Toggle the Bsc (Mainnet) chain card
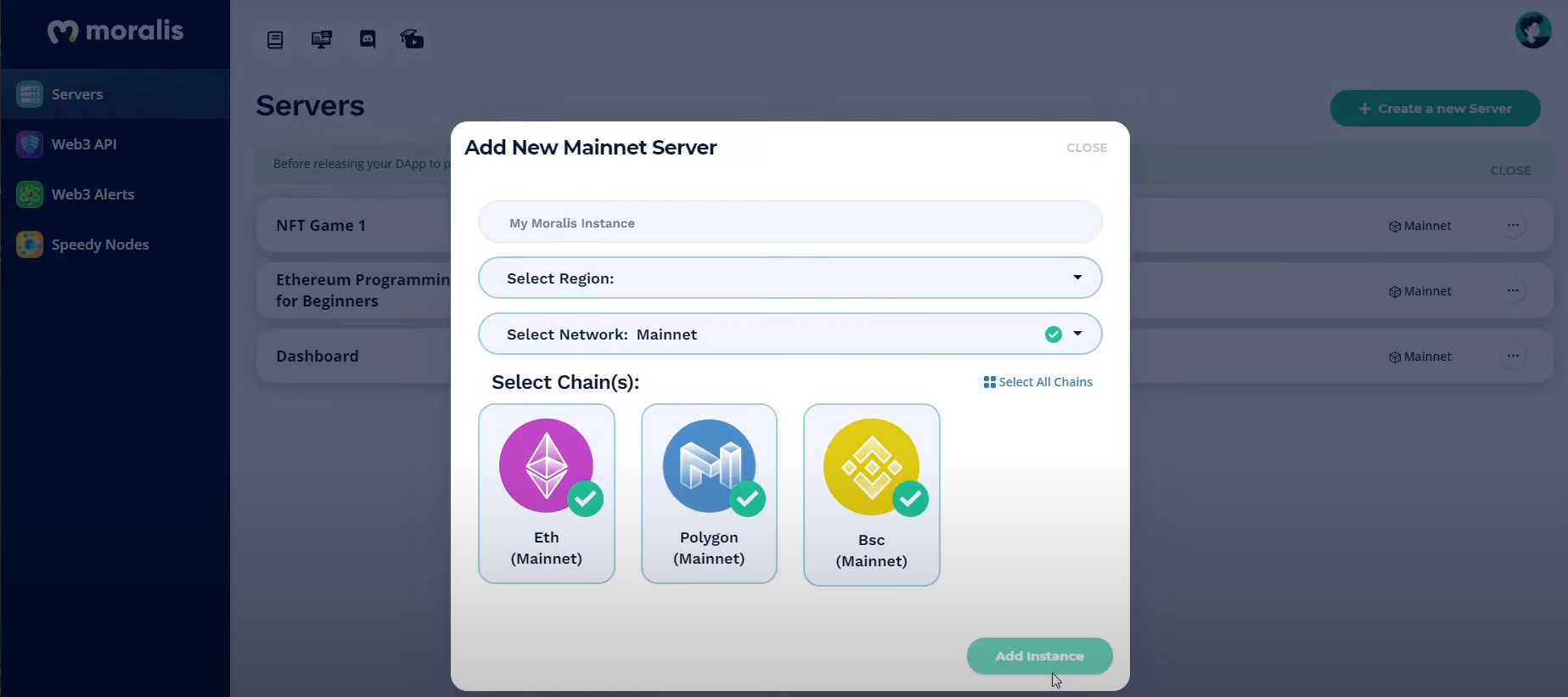 (x=872, y=495)
